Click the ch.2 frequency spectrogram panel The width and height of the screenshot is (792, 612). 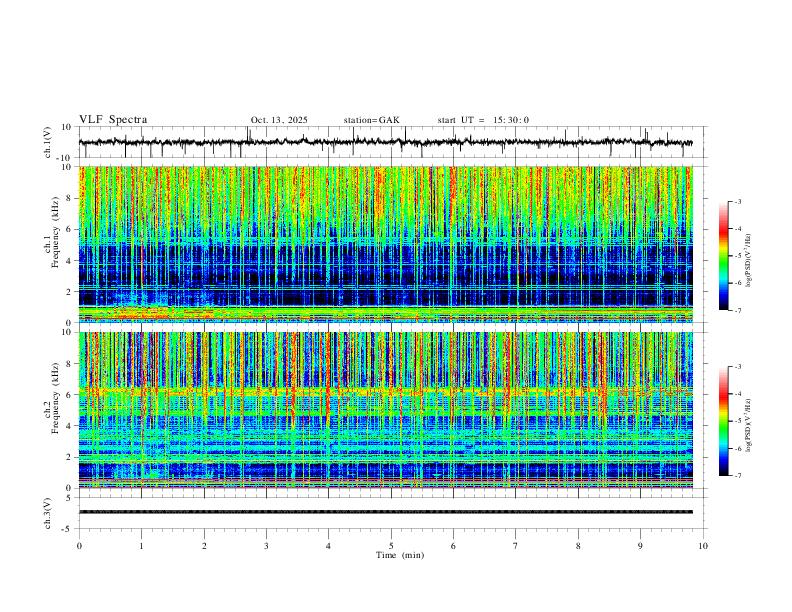point(385,410)
